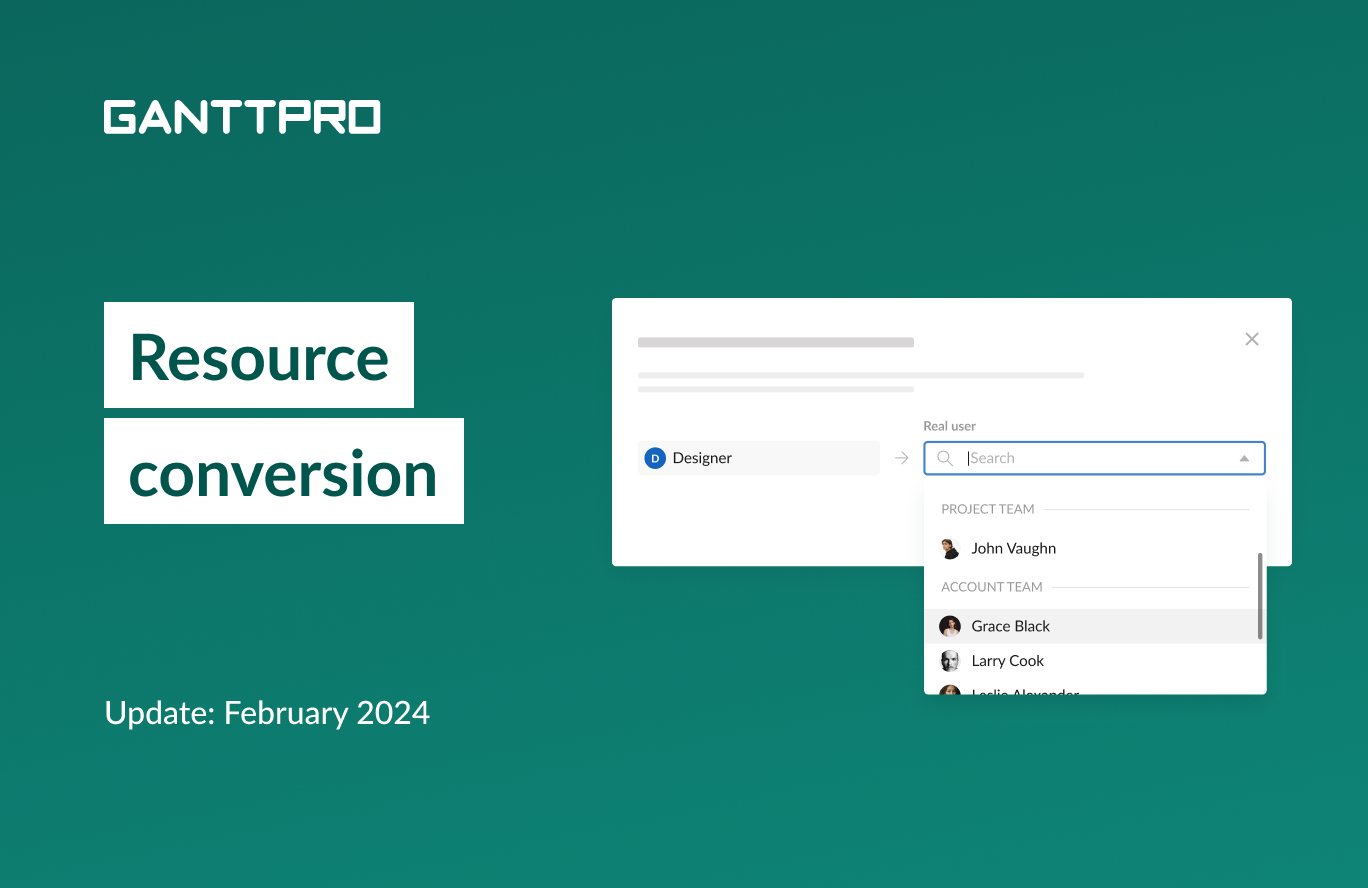Viewport: 1368px width, 888px height.
Task: Click the magnifying glass search icon
Action: pyautogui.click(x=945, y=458)
